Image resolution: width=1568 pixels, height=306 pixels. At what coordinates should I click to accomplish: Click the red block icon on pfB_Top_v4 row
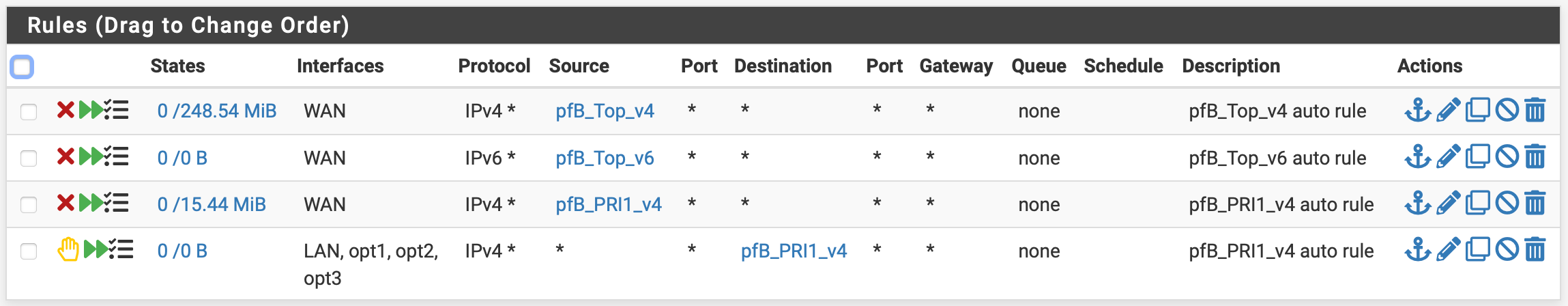(66, 110)
